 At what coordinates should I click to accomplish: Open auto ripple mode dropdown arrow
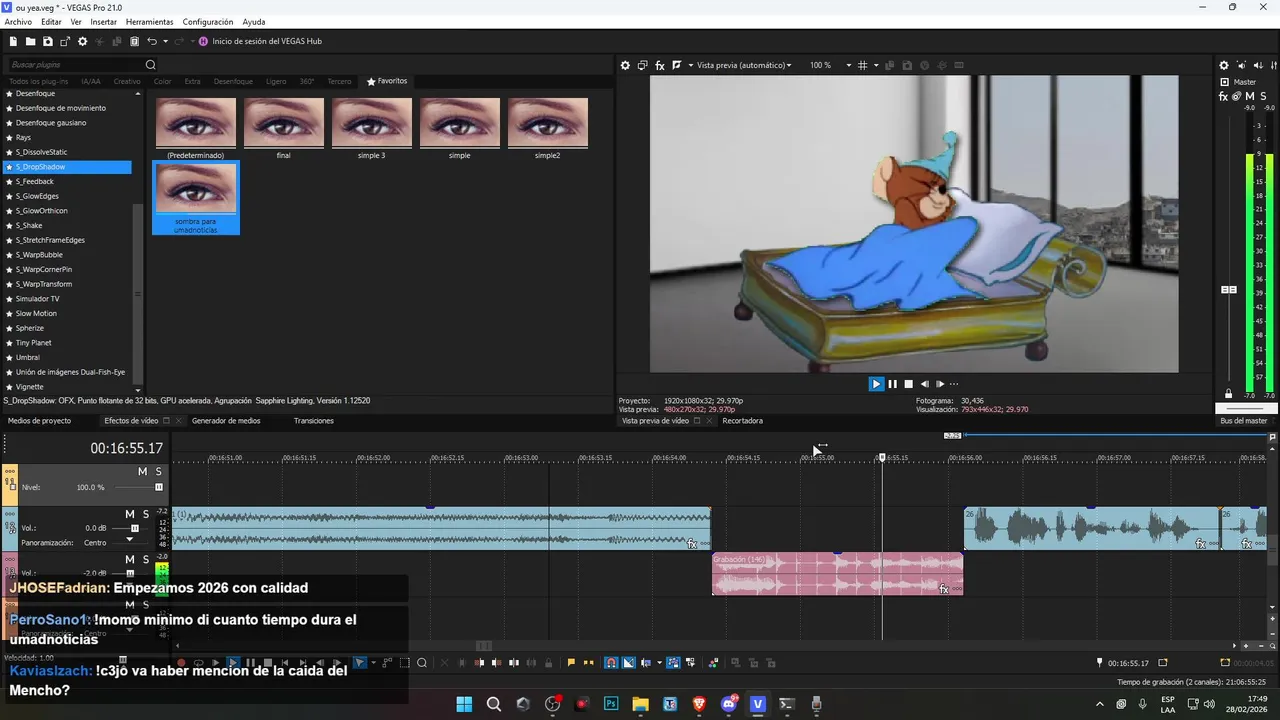(659, 662)
